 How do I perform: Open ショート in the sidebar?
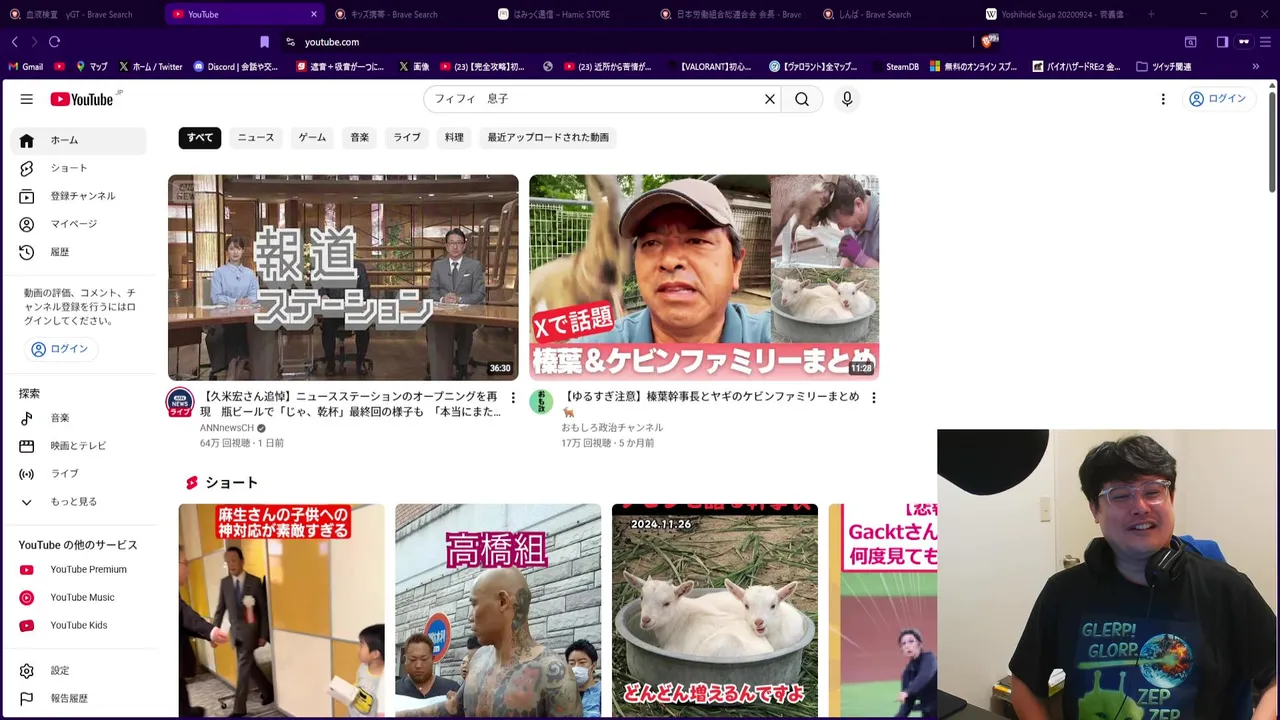point(79,168)
